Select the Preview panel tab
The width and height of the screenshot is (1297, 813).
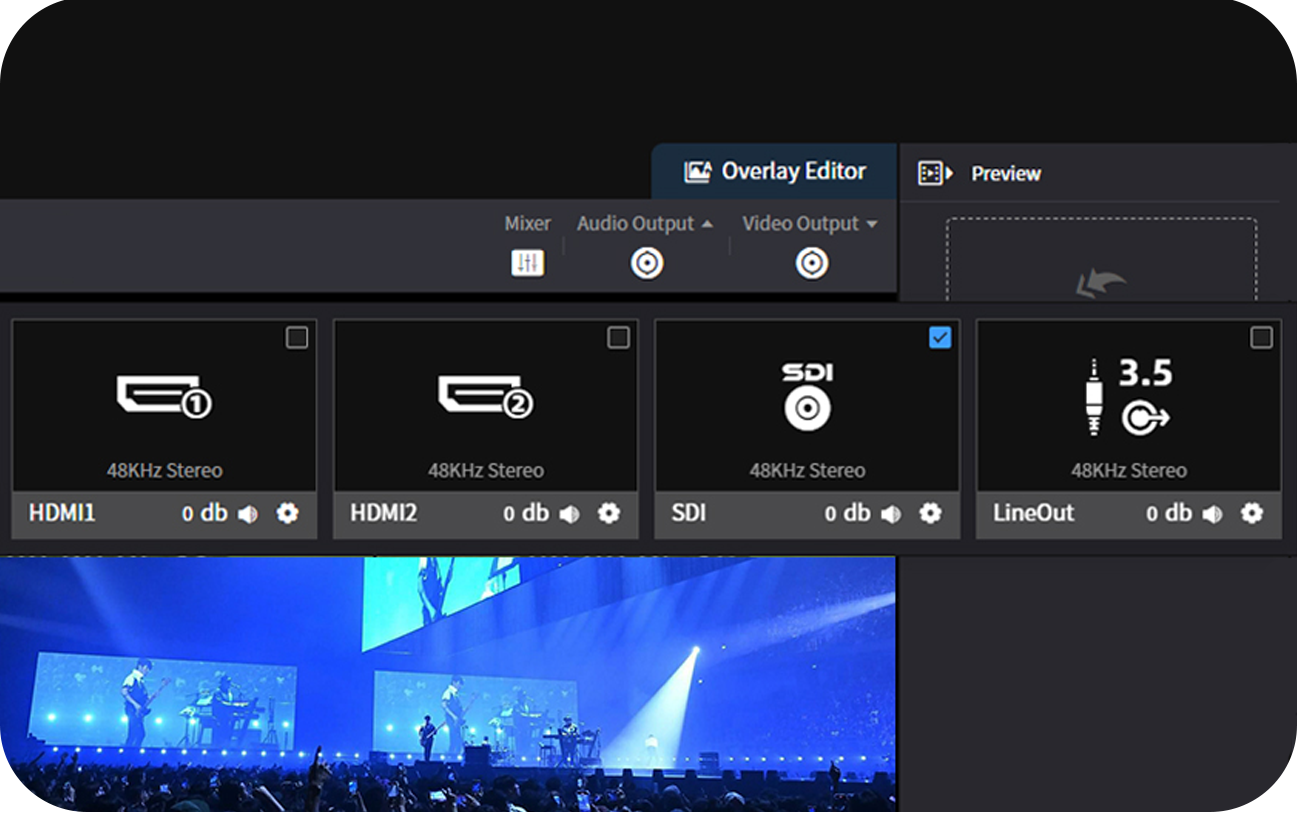pyautogui.click(x=1005, y=174)
